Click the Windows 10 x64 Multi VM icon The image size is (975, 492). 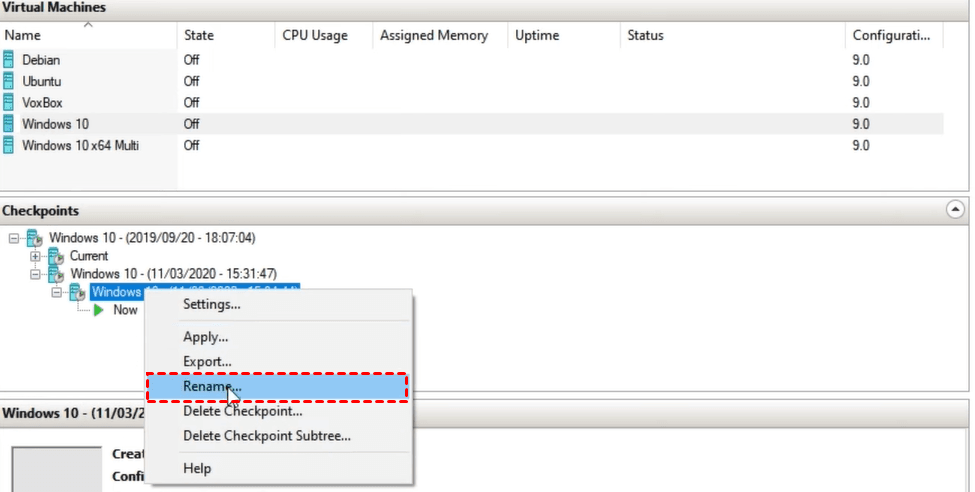pos(10,145)
